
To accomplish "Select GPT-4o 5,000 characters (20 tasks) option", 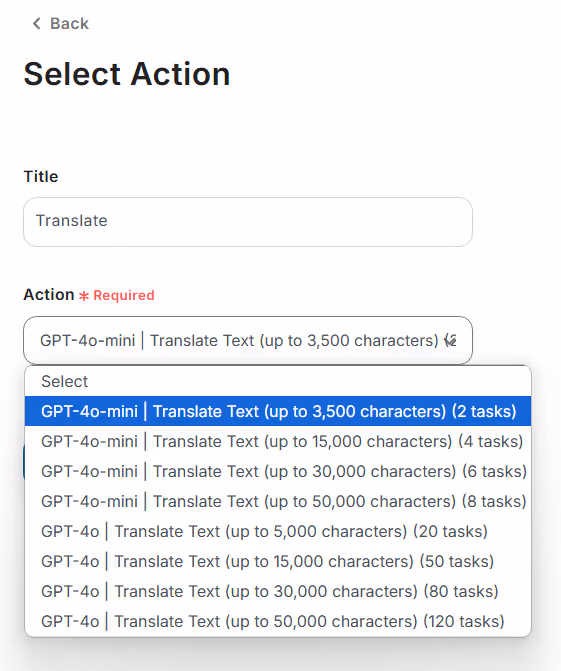I will click(278, 531).
